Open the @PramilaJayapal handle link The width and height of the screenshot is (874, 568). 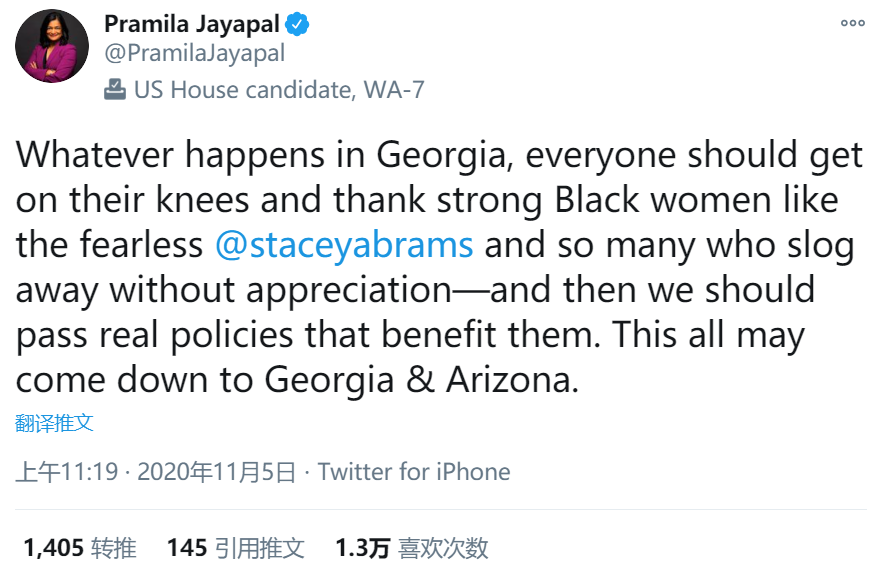(194, 53)
